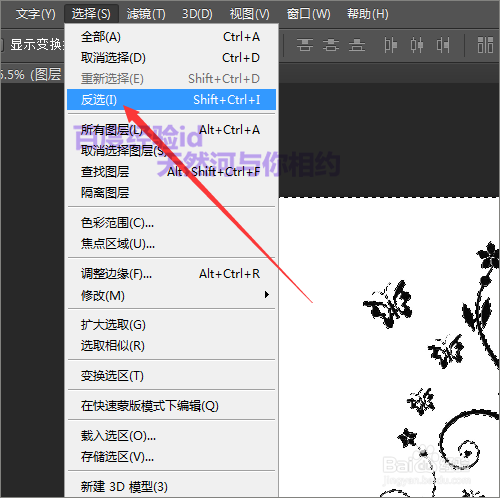Open the 文字(Y) menu
This screenshot has height=498, width=500.
35,14
